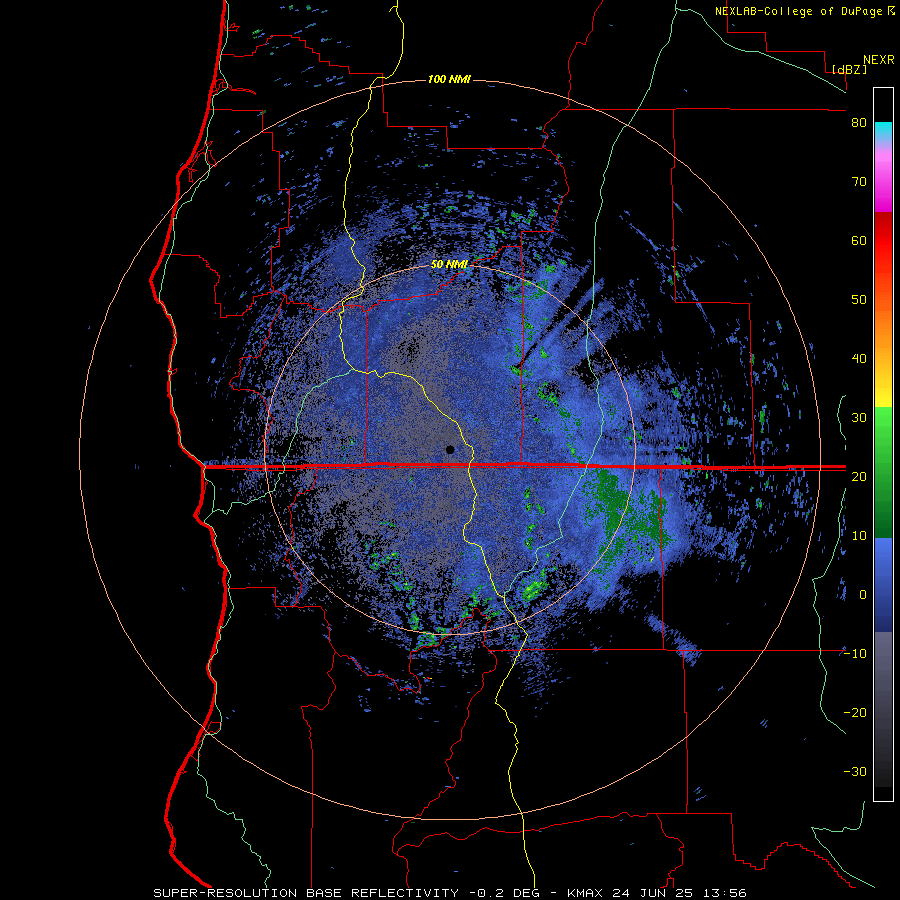900x900 pixels.
Task: Click the 100 NMI range ring label
Action: (x=449, y=79)
